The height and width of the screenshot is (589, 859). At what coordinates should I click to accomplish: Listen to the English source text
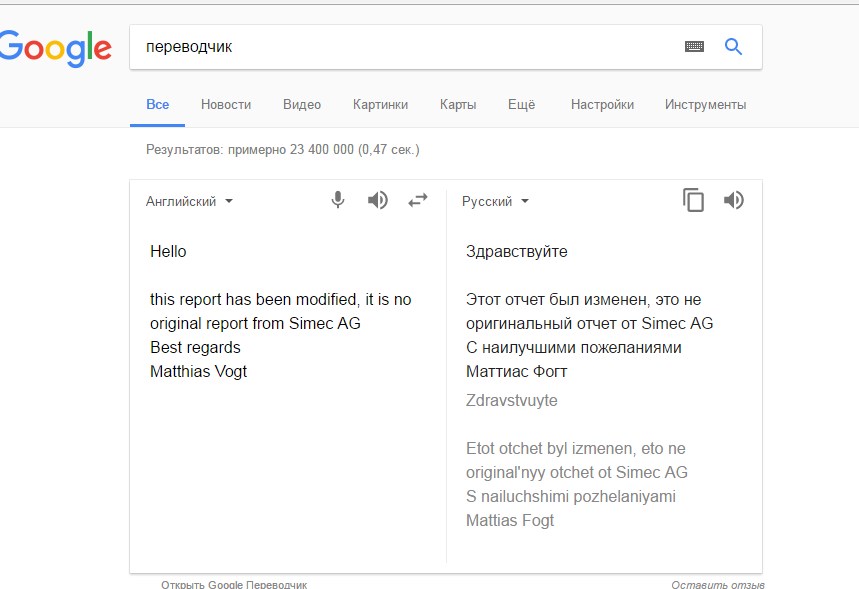[377, 200]
